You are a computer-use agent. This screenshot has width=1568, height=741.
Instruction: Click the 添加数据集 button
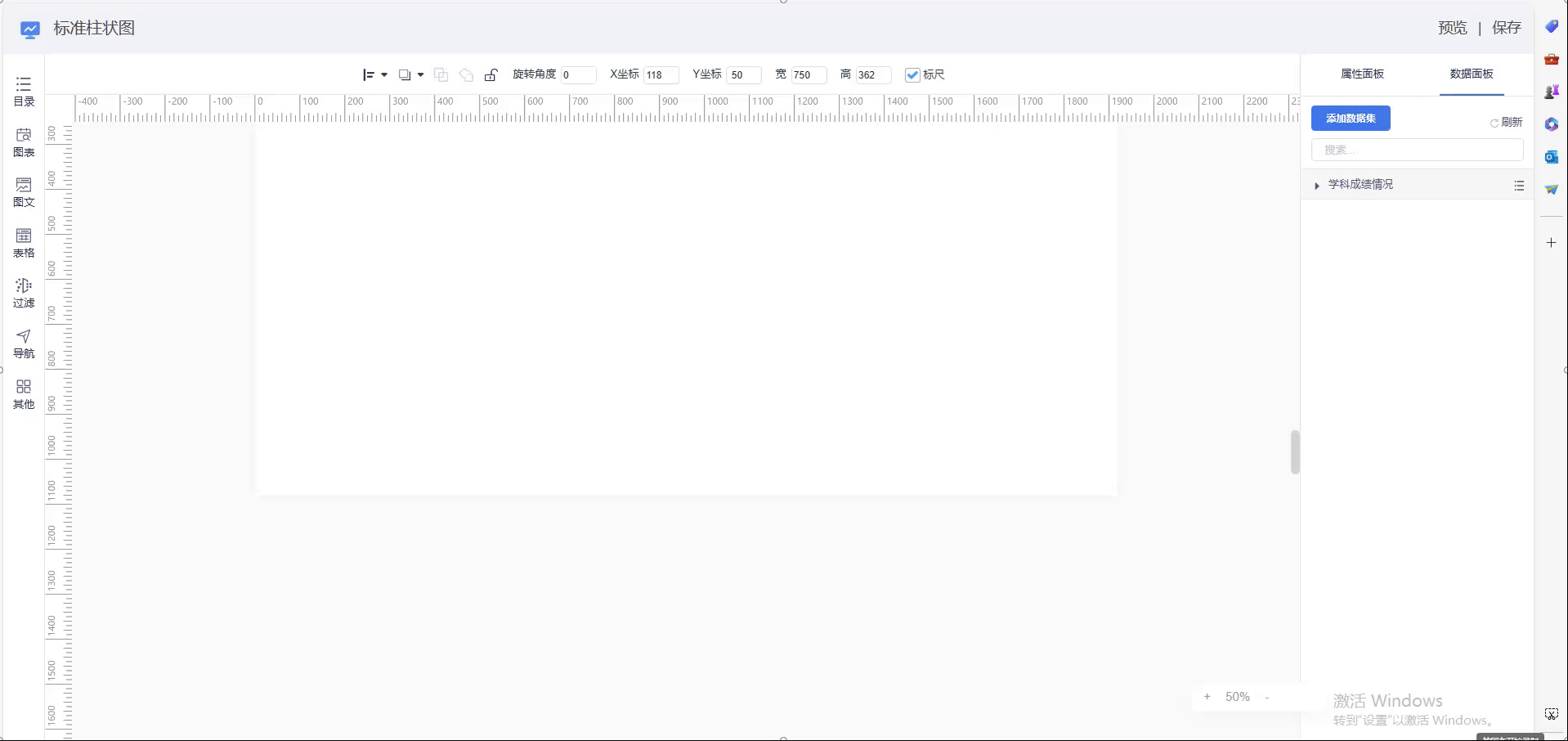point(1351,119)
